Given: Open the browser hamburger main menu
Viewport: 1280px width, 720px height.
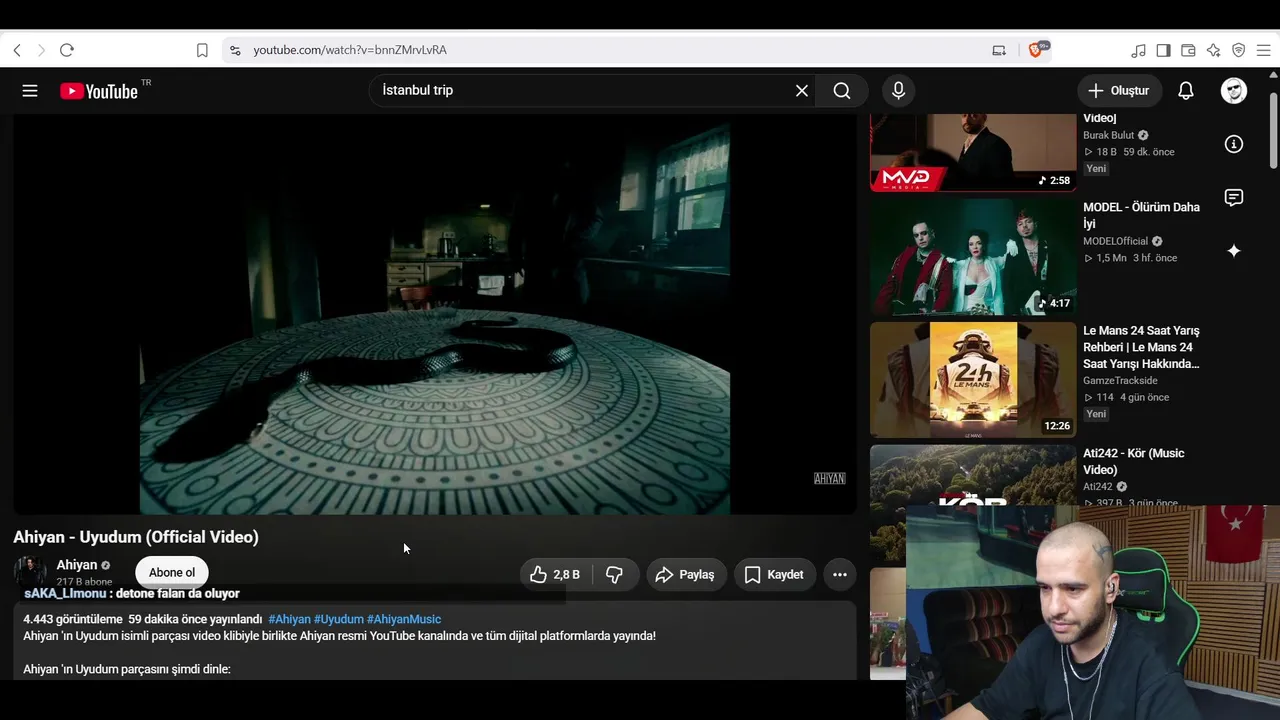Looking at the screenshot, I should tap(1264, 50).
